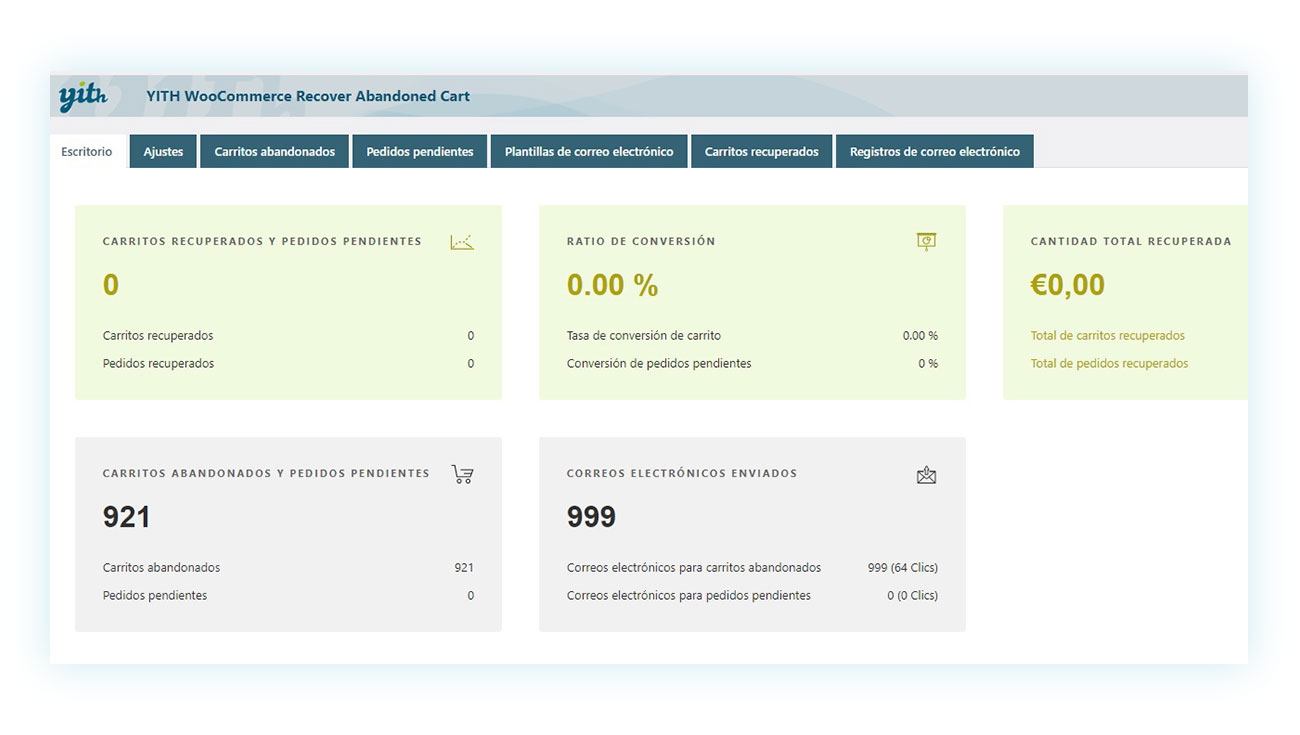Click the 'Cantidad total recuperada' heading

tap(1131, 241)
